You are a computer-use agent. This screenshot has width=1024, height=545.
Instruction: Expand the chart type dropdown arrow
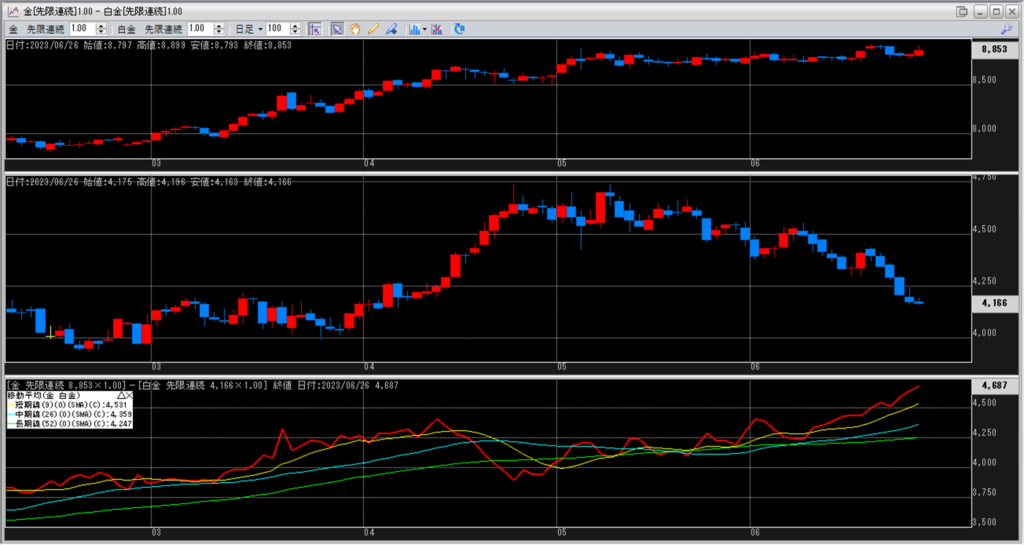point(425,29)
